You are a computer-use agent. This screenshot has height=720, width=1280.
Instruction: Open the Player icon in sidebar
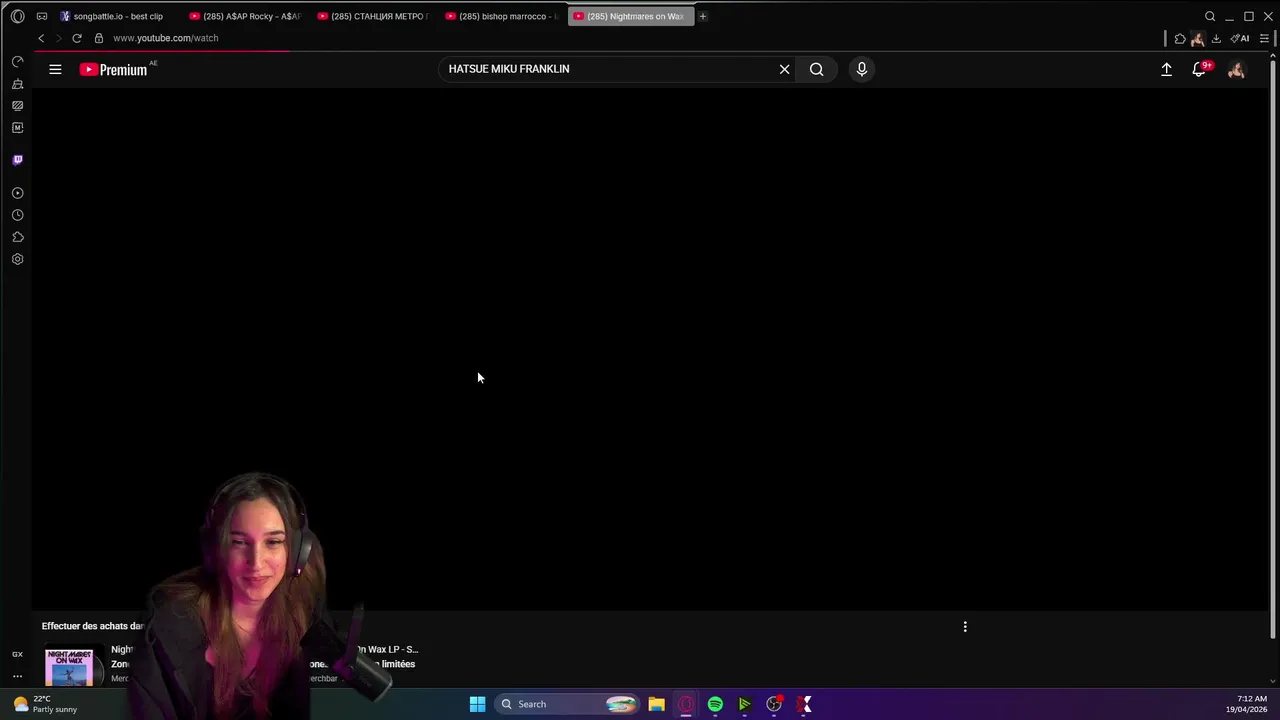point(17,193)
